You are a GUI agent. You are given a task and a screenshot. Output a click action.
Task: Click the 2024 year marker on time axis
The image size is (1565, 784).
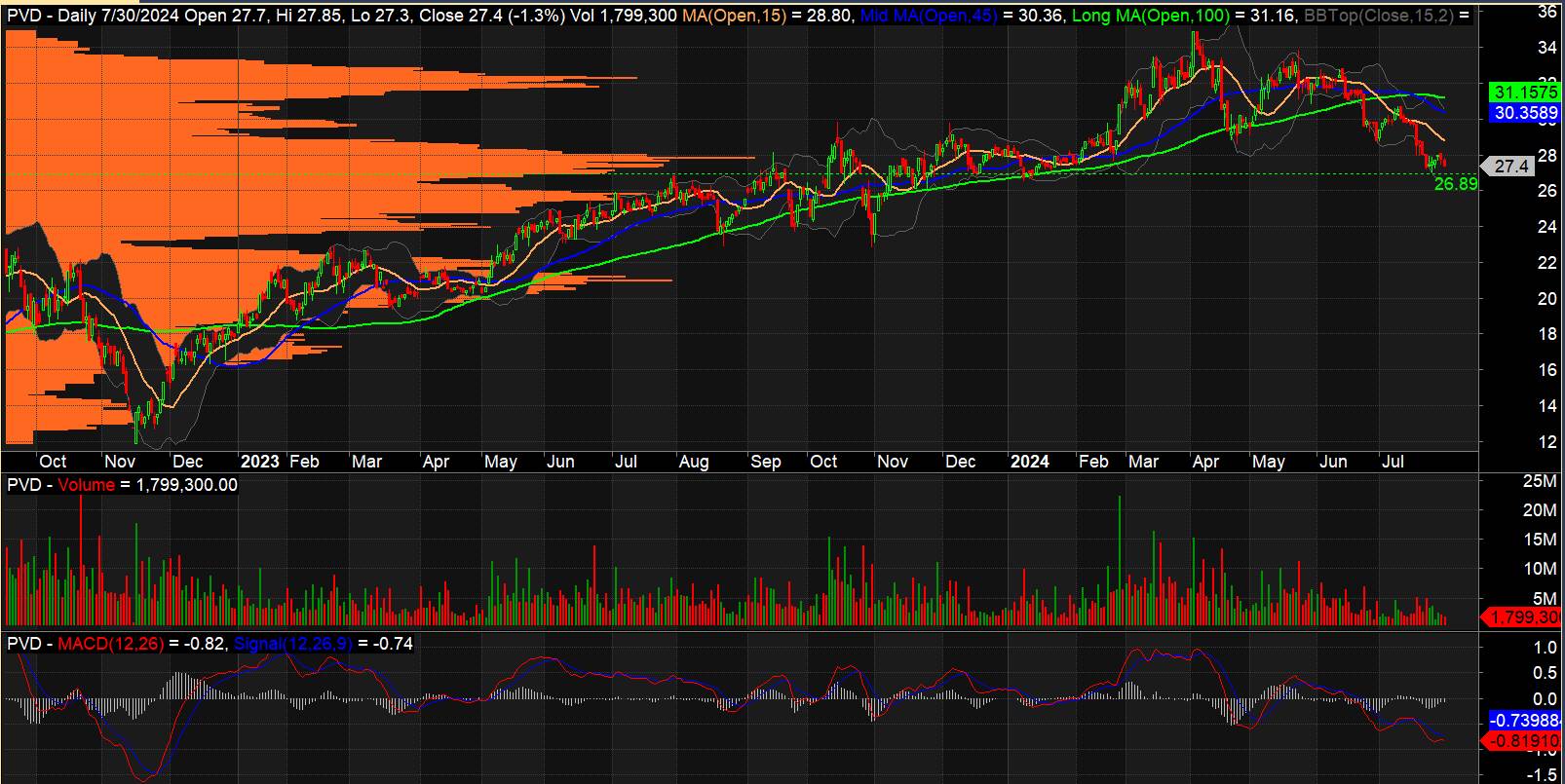point(1029,462)
